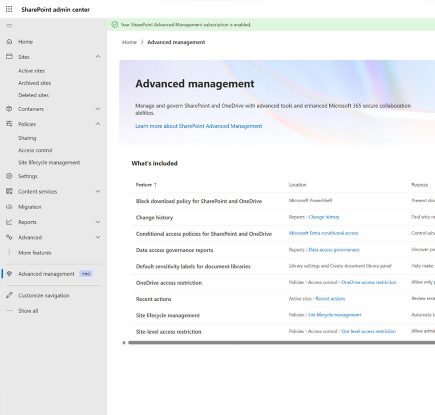
Task: Click the Home breadcrumb link
Action: [129, 42]
